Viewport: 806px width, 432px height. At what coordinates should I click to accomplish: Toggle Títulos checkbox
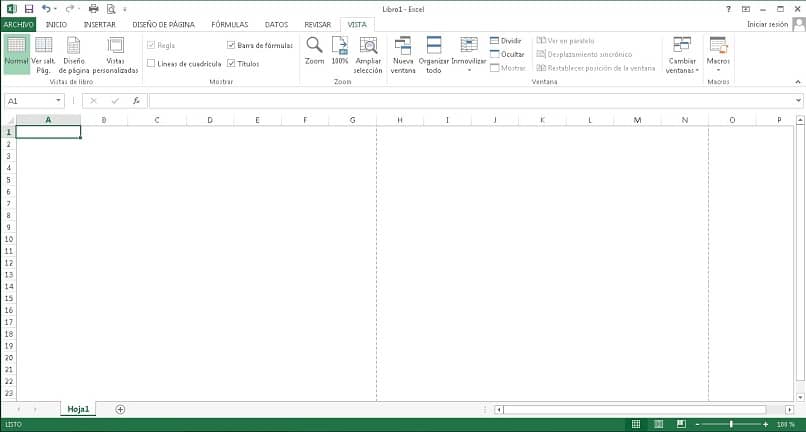tap(231, 63)
